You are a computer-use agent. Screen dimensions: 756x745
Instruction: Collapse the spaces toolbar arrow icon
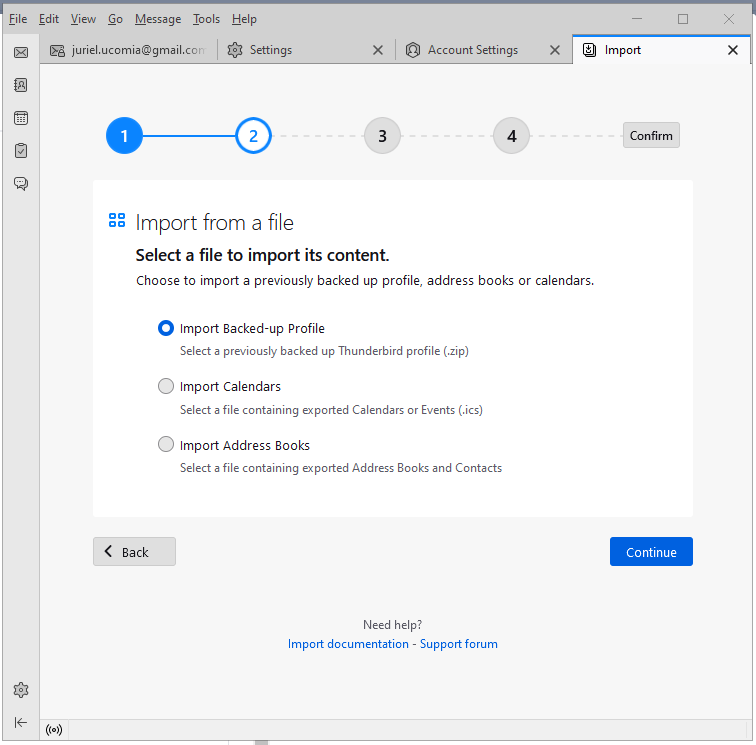(21, 722)
